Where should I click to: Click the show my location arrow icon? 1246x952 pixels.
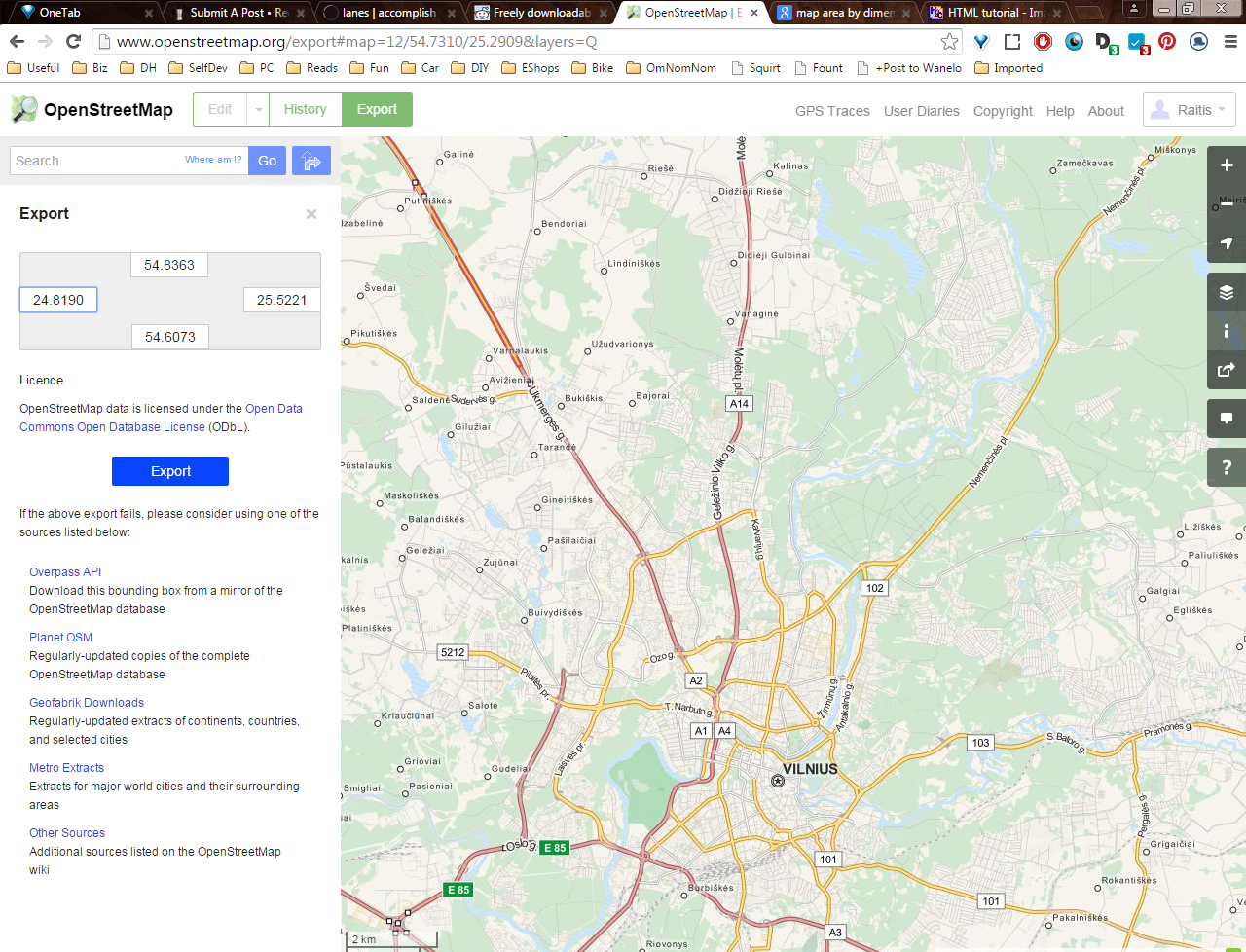point(1227,243)
